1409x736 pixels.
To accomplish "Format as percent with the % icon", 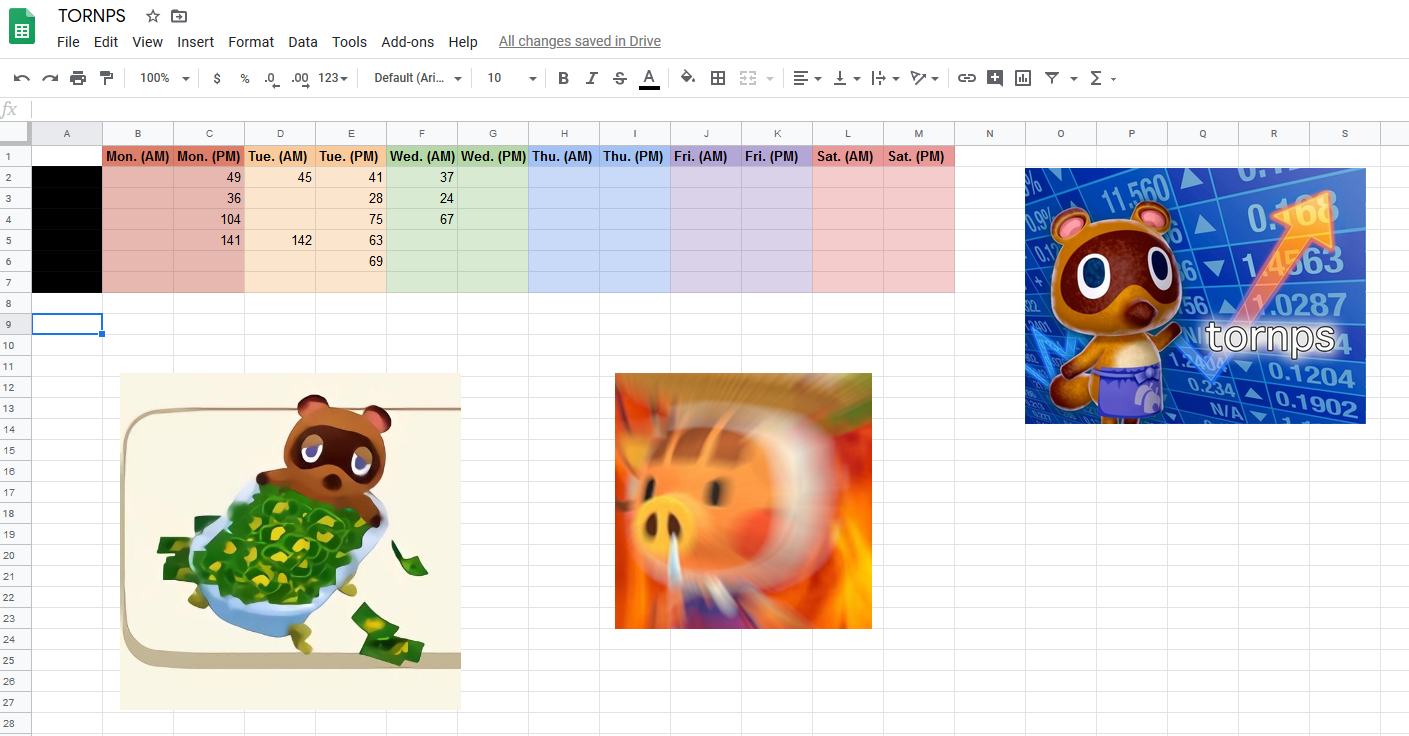I will coord(245,78).
